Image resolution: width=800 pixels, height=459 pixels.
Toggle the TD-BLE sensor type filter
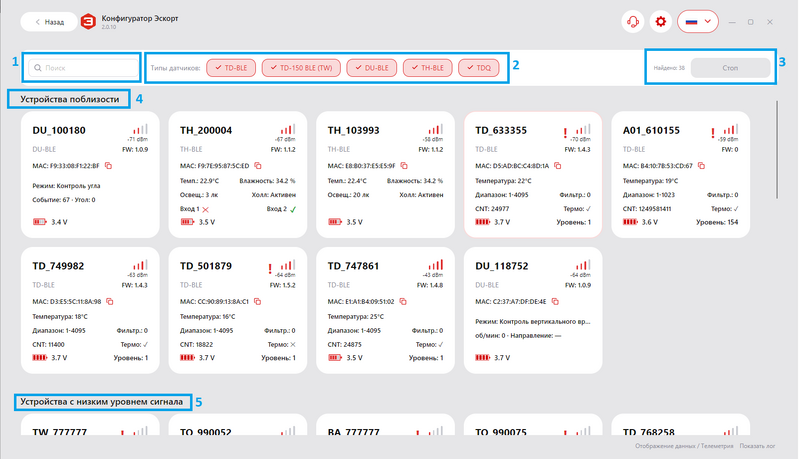pos(231,68)
